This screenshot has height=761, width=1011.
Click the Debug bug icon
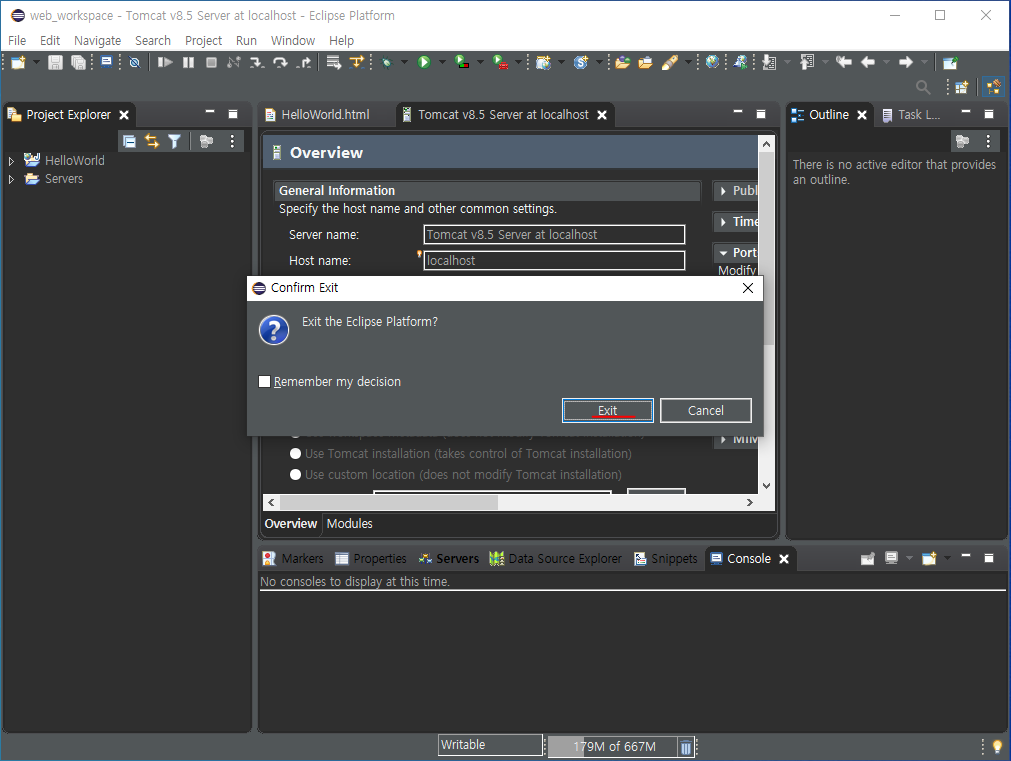(x=387, y=63)
